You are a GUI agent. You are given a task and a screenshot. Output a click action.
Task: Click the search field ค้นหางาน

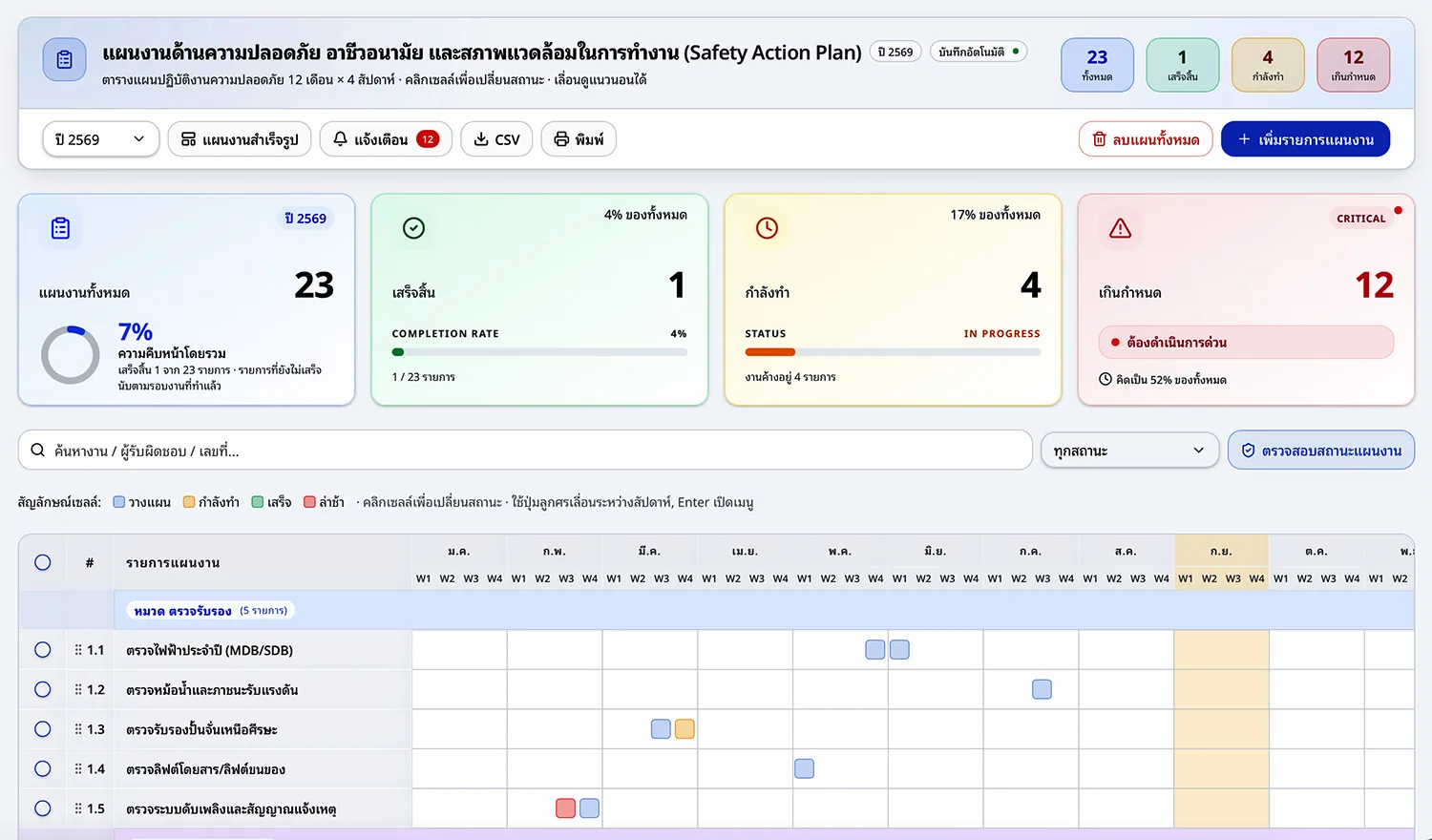coord(525,450)
